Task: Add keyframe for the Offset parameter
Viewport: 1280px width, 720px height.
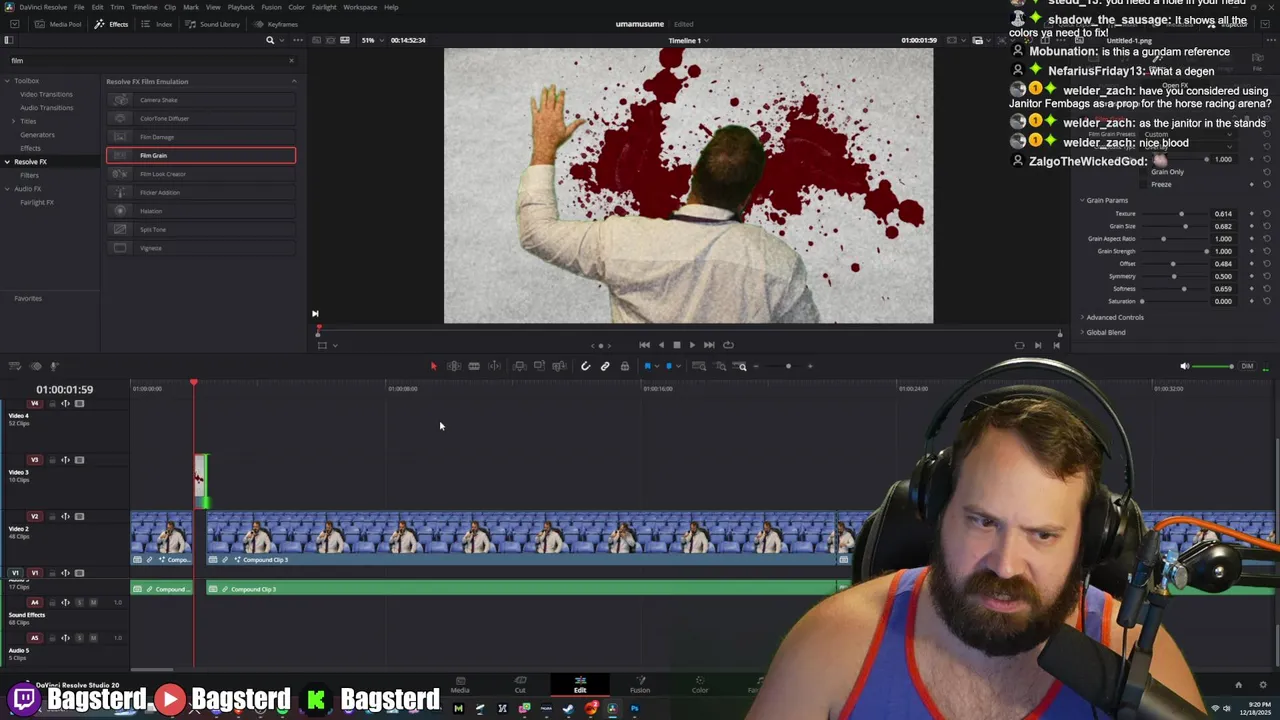Action: [1252, 264]
